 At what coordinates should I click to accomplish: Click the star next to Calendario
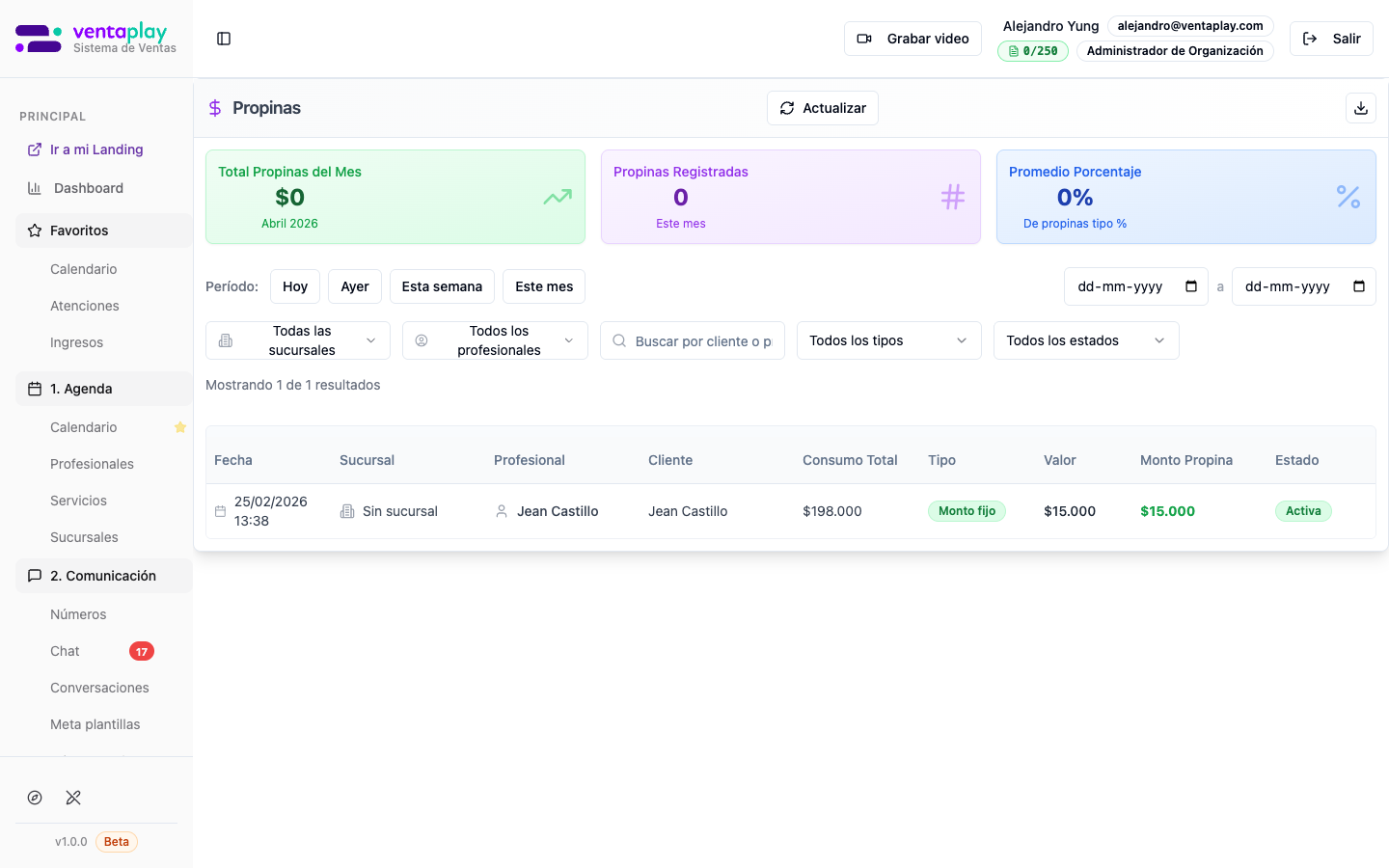(179, 427)
